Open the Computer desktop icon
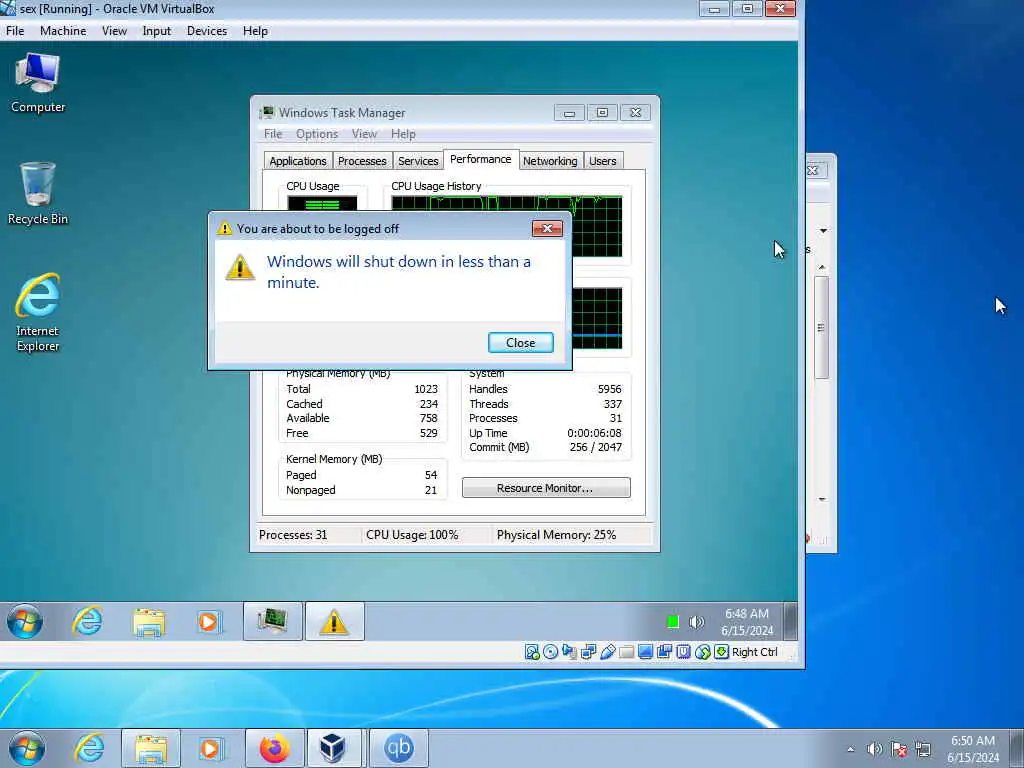Image resolution: width=1024 pixels, height=768 pixels. pyautogui.click(x=38, y=83)
